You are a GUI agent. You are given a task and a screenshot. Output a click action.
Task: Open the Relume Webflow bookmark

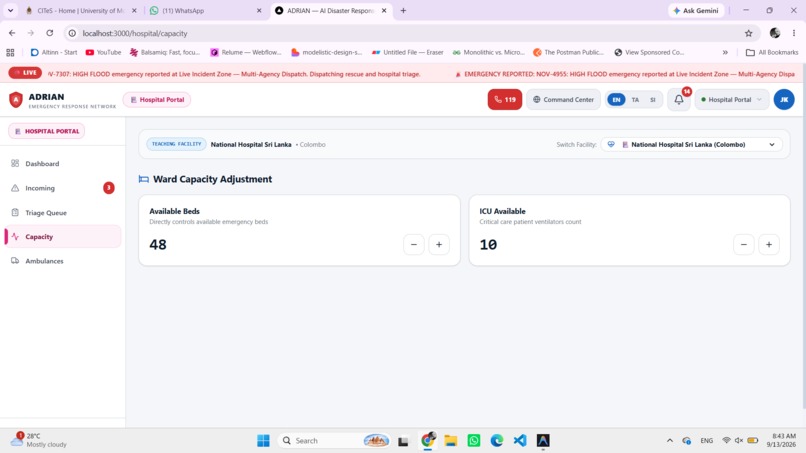point(246,52)
